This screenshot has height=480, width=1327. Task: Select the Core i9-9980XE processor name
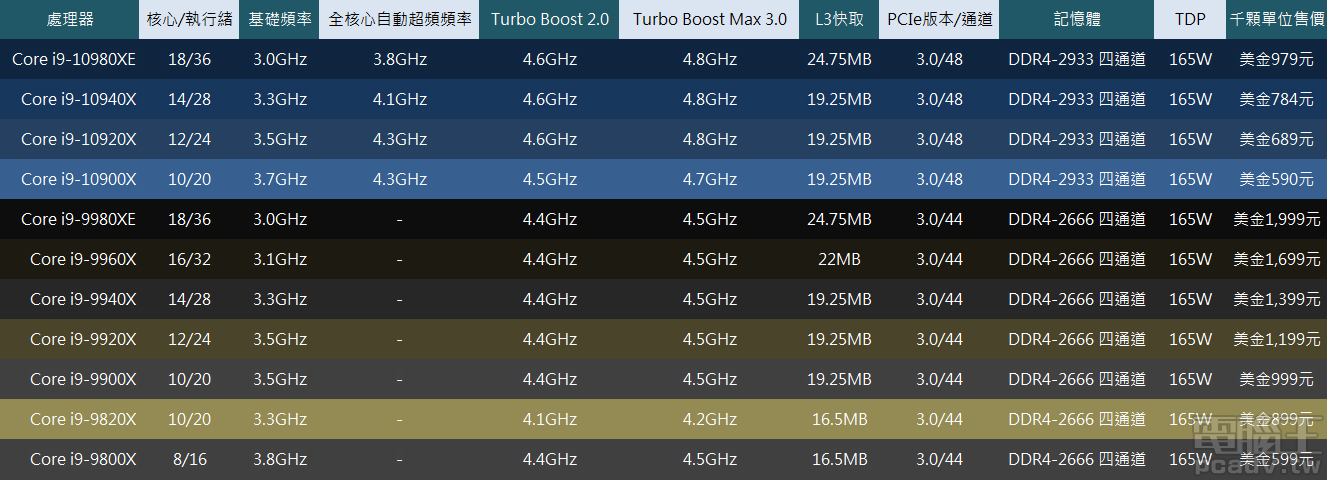tap(79, 219)
